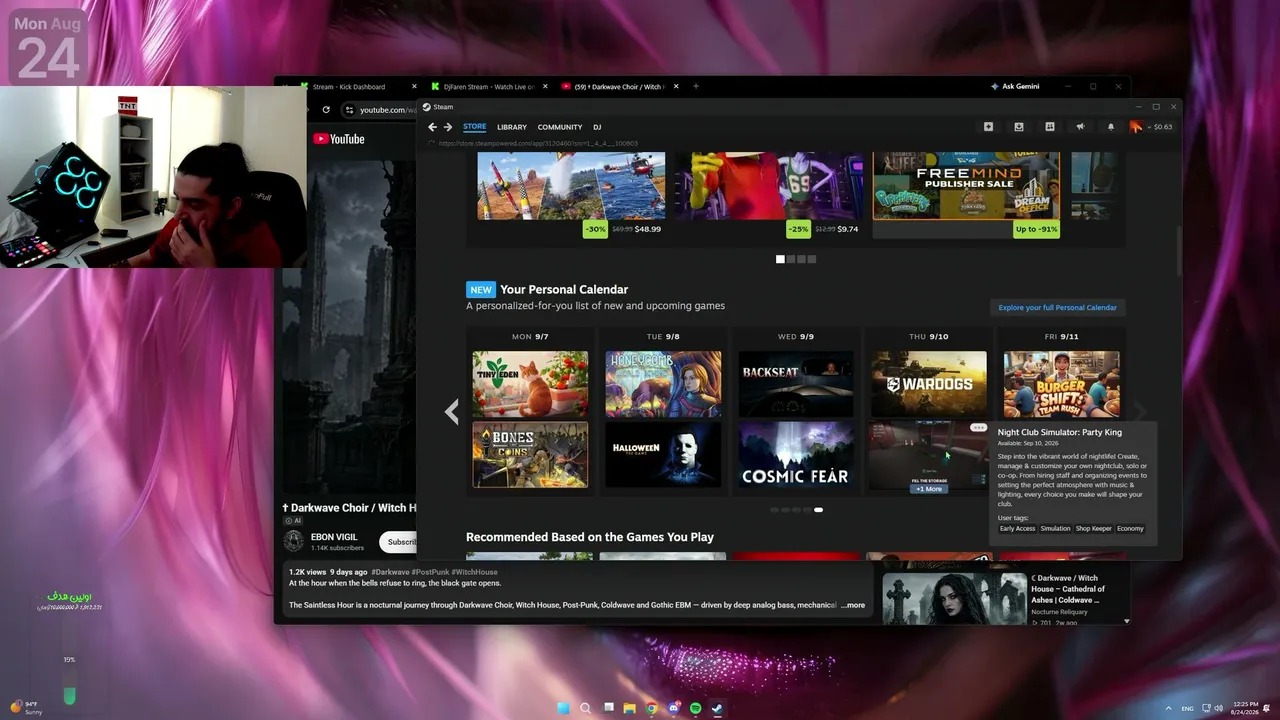This screenshot has width=1280, height=720.
Task: Open Spotify from the taskbar
Action: [x=696, y=708]
